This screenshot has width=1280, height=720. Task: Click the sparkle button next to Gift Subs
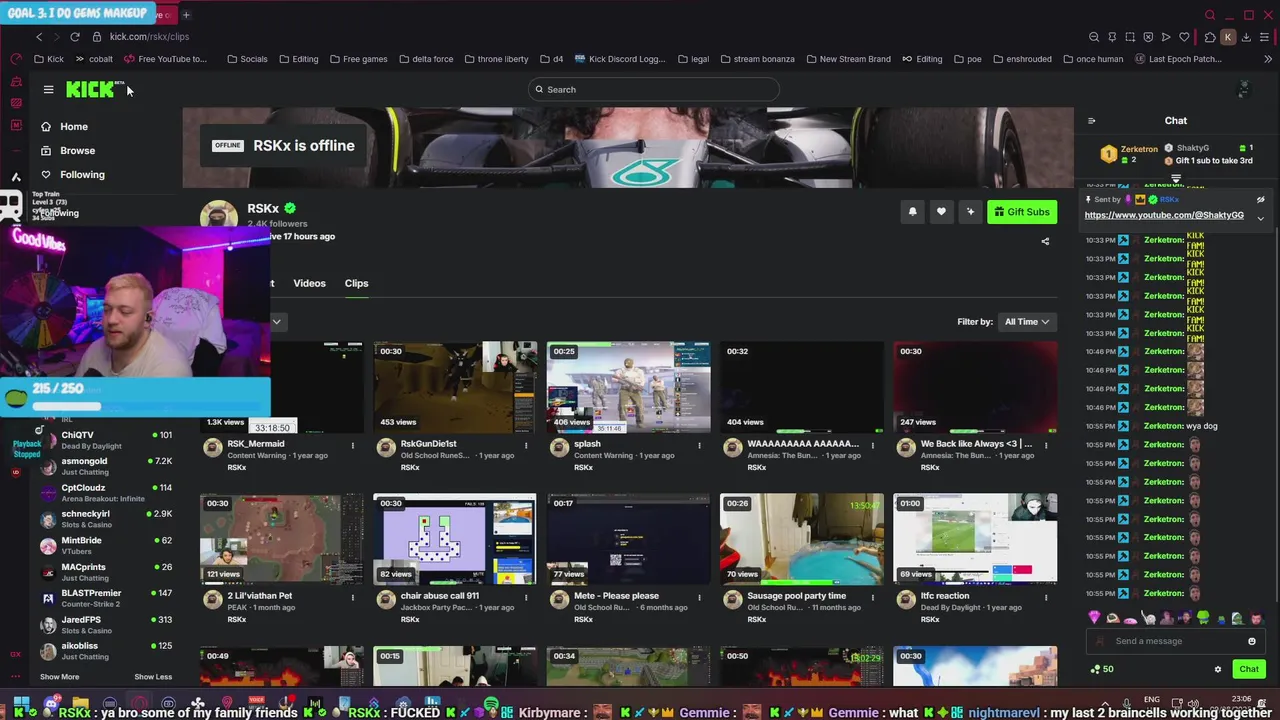[x=970, y=212]
